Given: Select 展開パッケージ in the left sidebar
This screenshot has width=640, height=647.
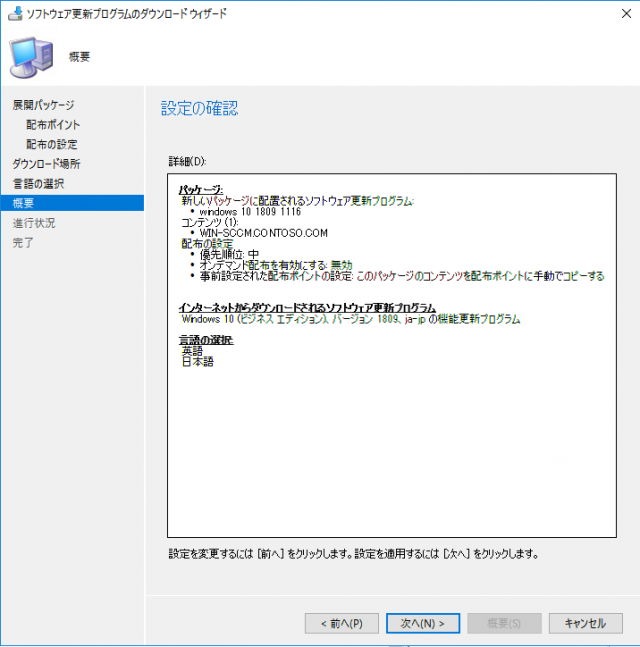Looking at the screenshot, I should point(43,105).
